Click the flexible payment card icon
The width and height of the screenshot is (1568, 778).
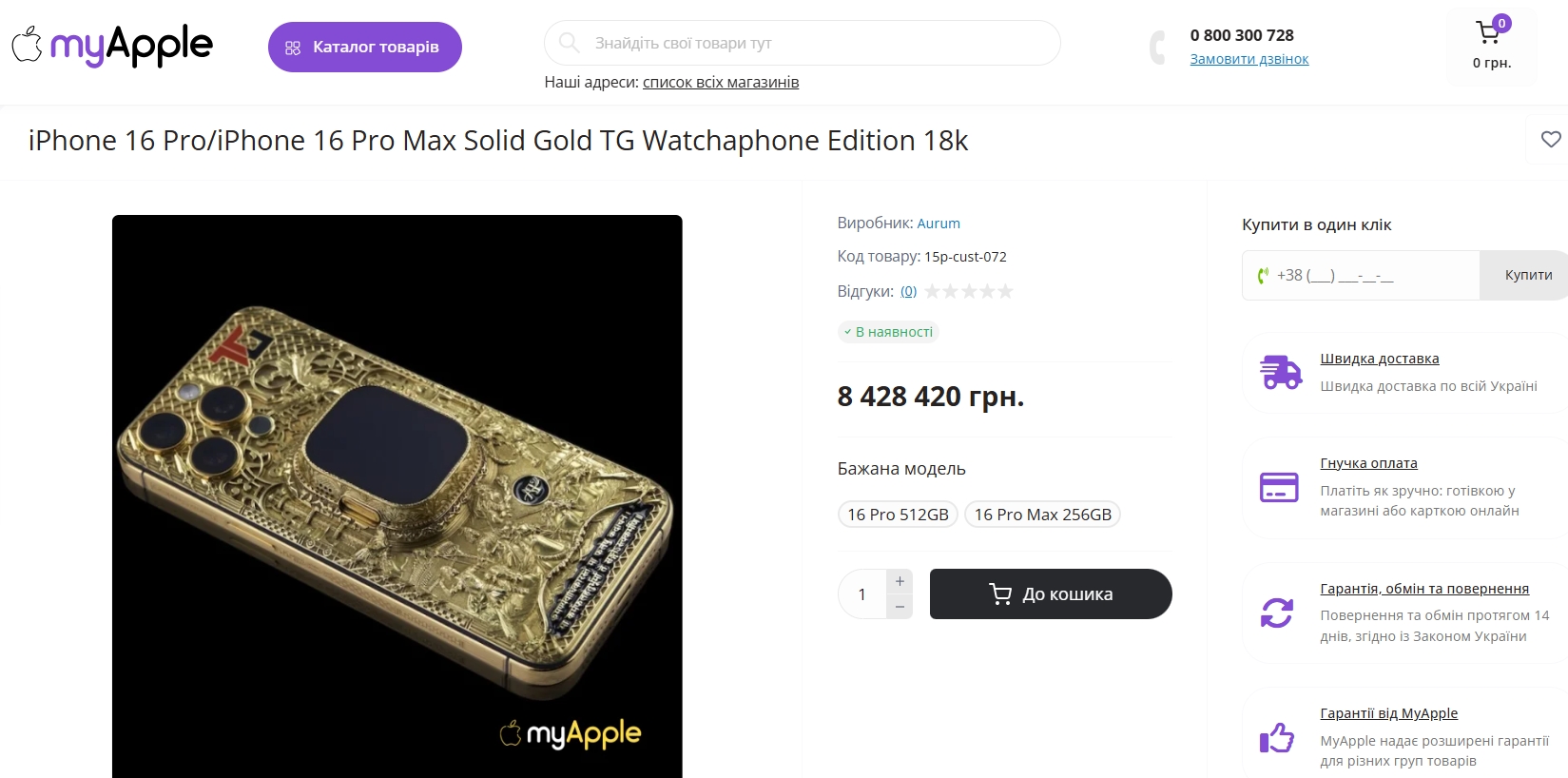coord(1279,487)
